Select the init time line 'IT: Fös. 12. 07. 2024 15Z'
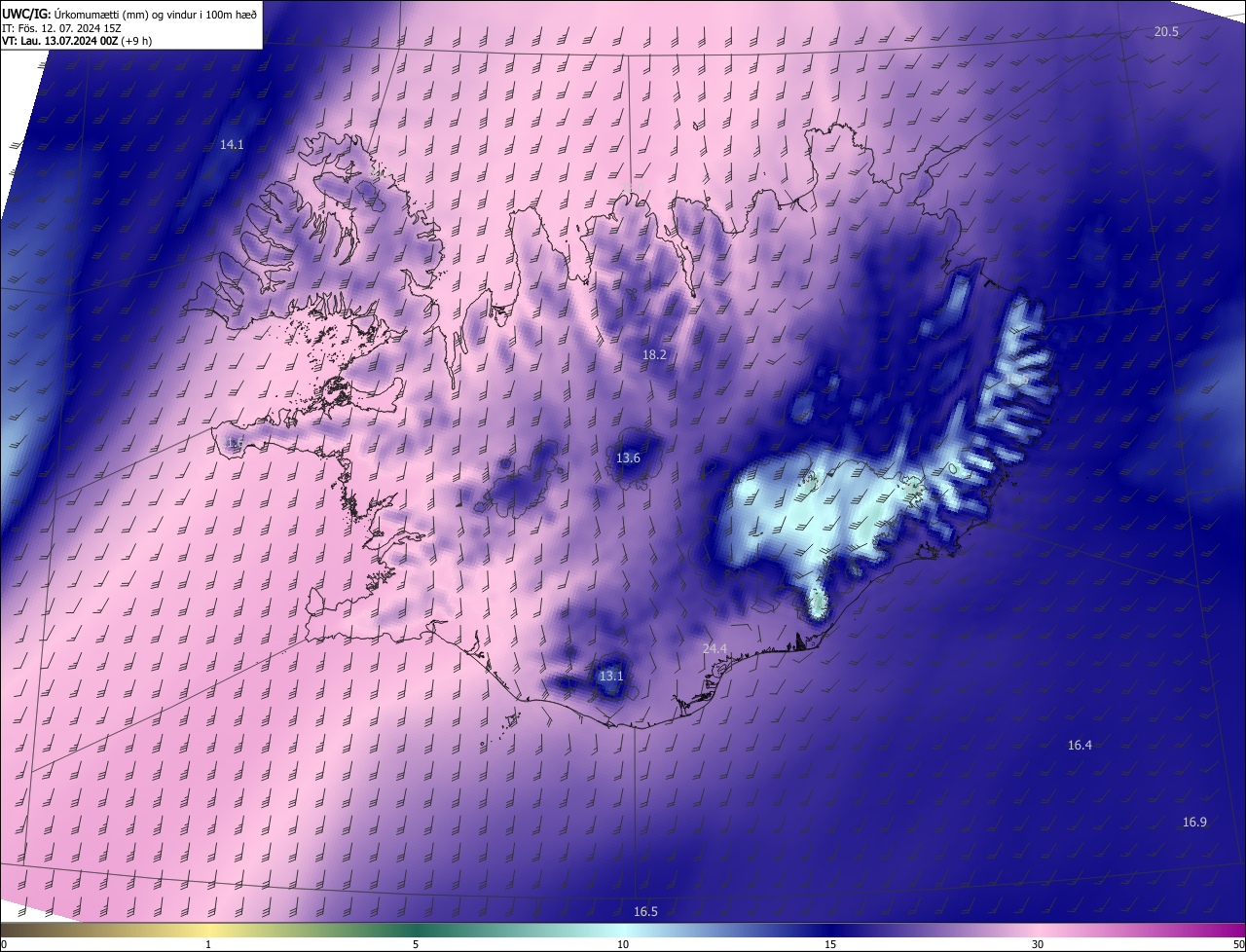Screen dimensions: 1246x952 61,27
